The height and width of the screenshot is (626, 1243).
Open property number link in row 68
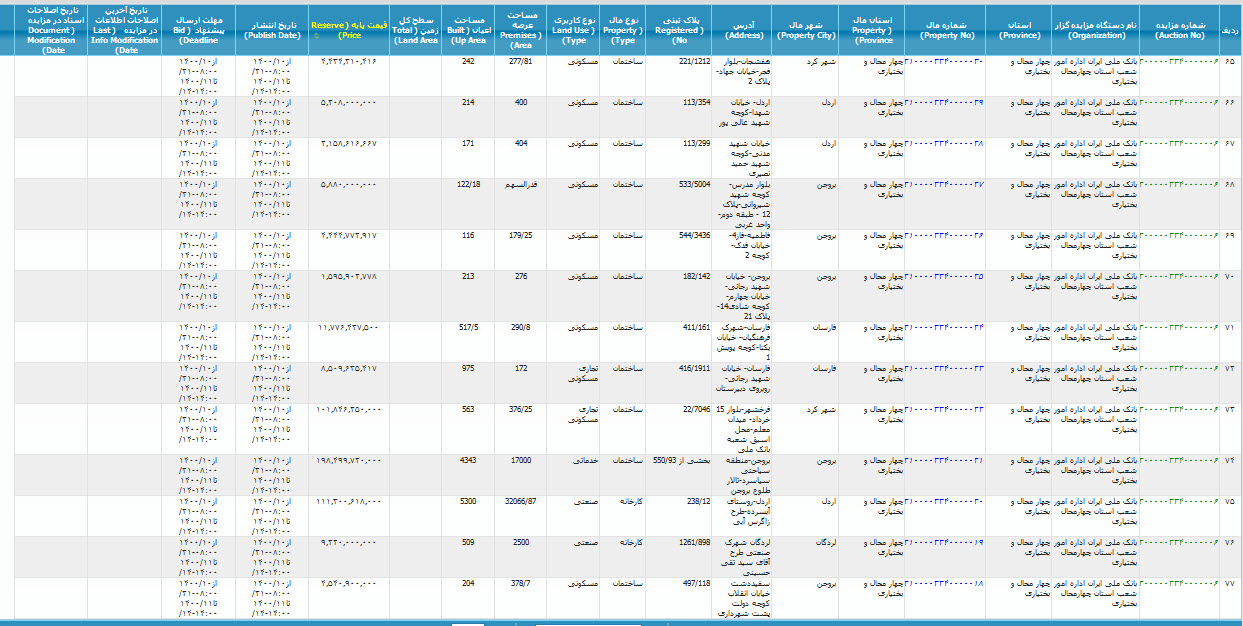coord(945,185)
